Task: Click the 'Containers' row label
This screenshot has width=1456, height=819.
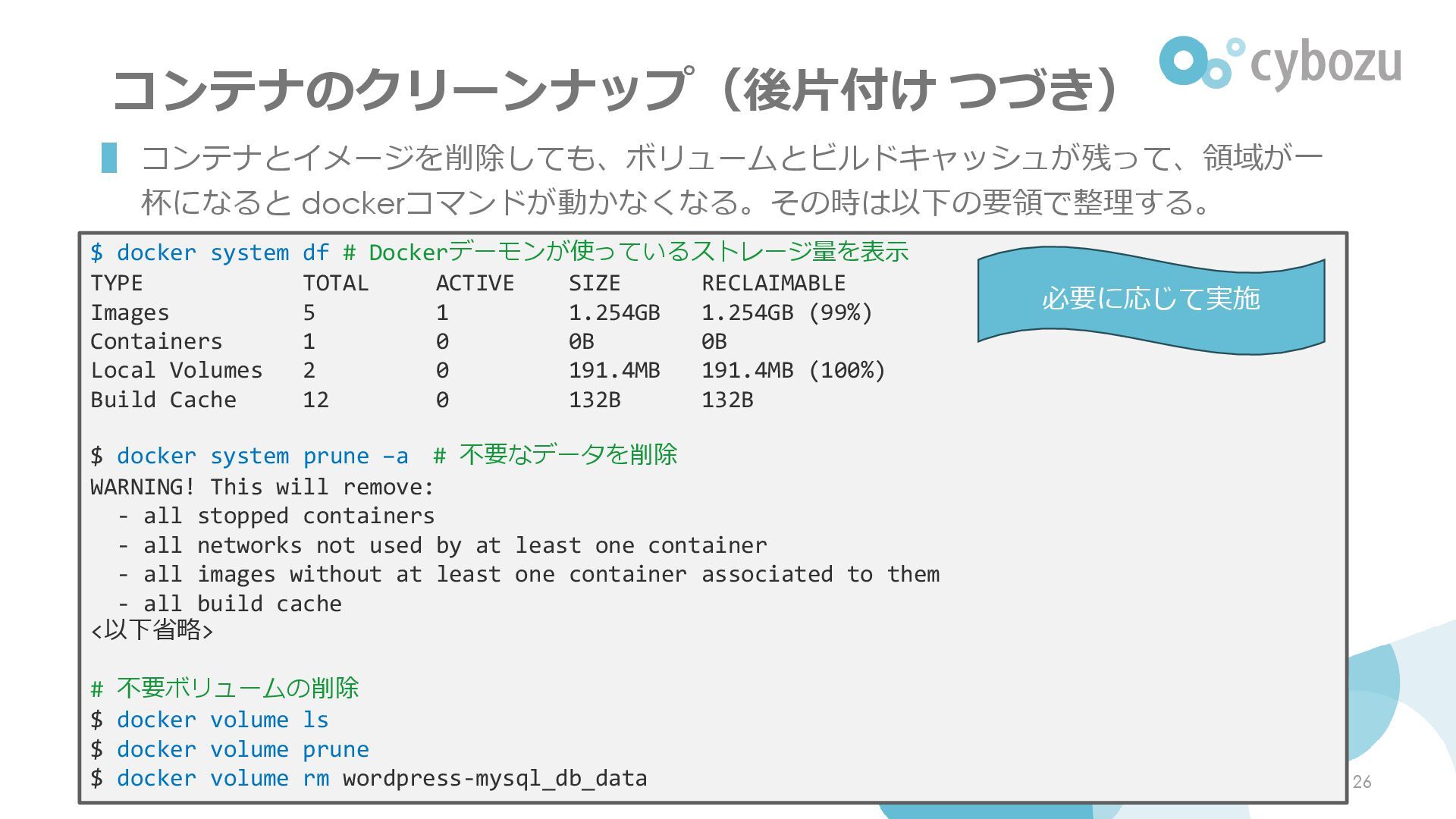Action: pyautogui.click(x=156, y=341)
